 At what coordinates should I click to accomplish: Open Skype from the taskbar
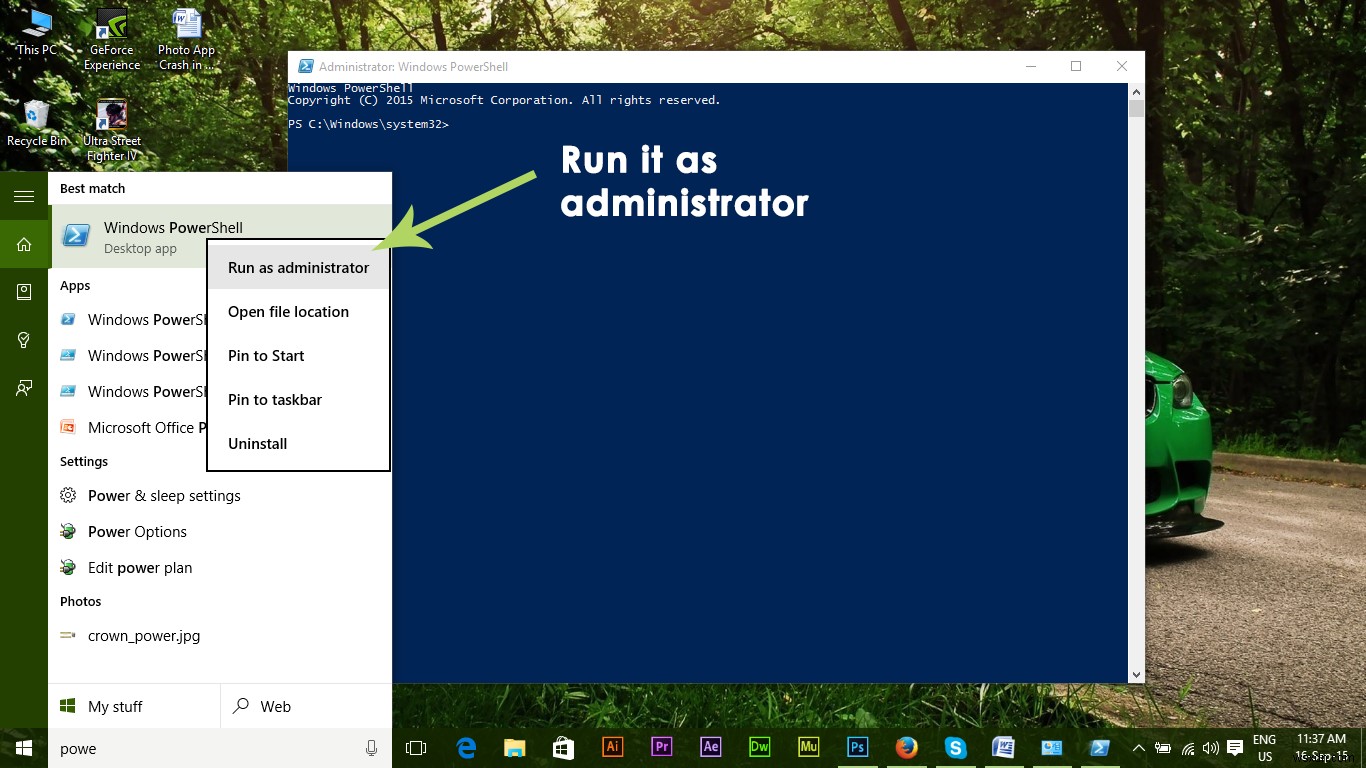(955, 747)
